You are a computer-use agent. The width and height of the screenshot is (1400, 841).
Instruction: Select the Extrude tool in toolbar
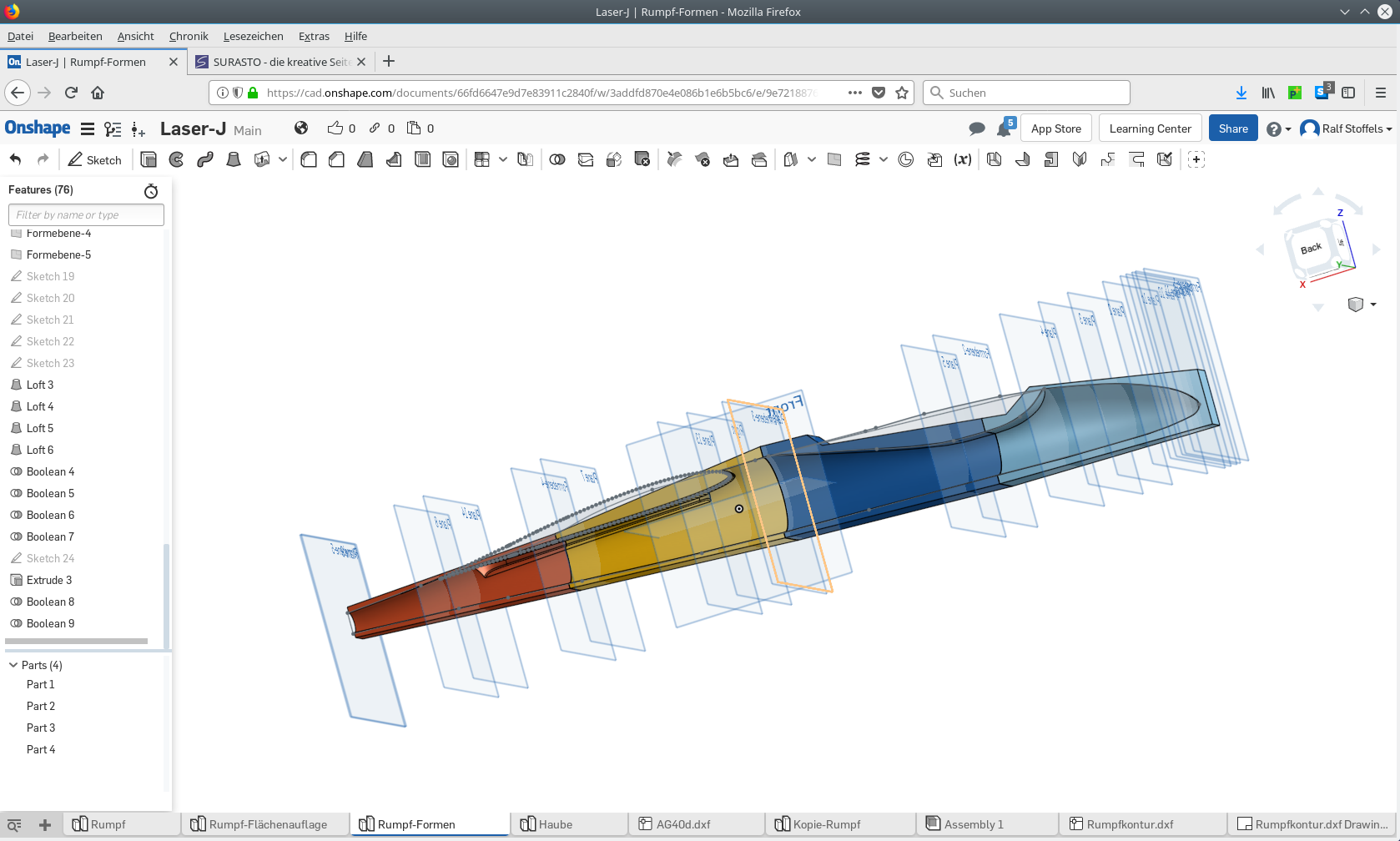click(x=149, y=159)
